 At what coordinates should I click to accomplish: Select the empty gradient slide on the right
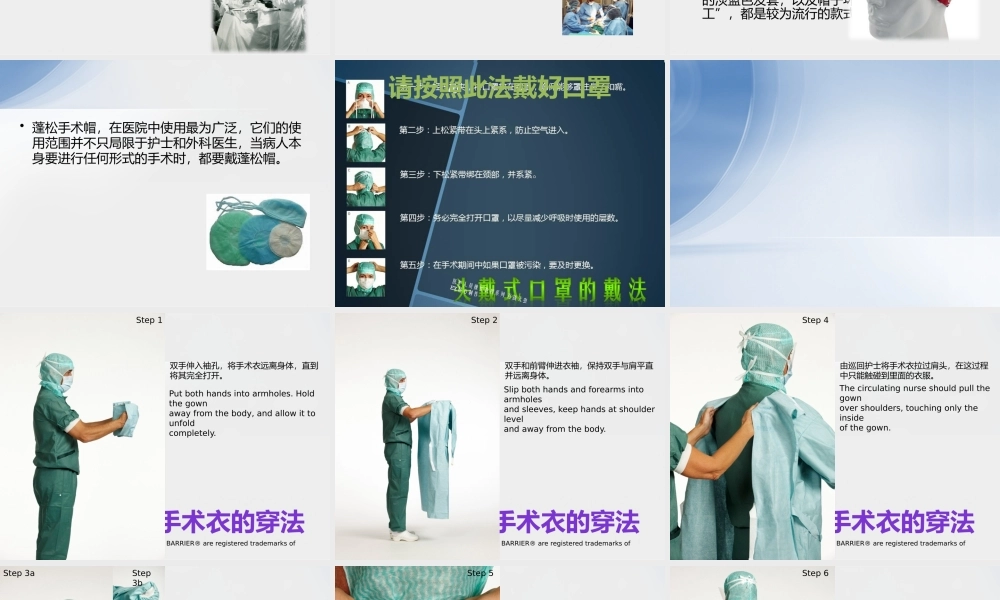(x=833, y=183)
